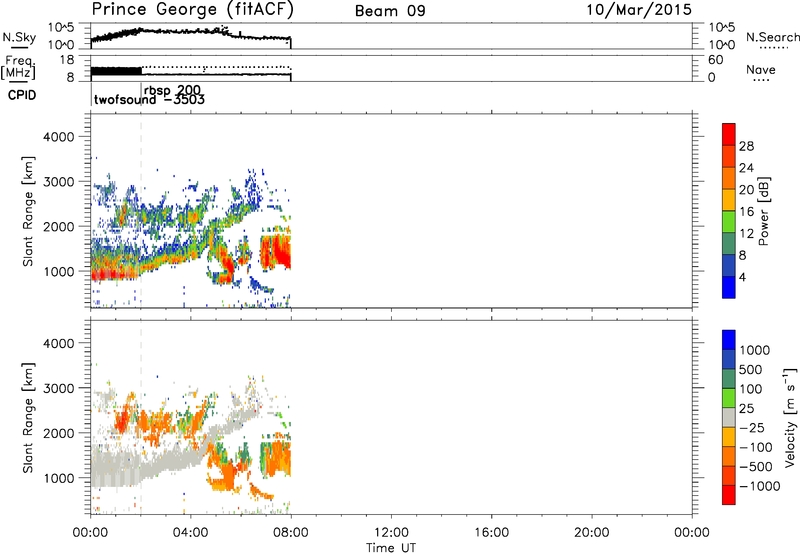Viewport: 800px width, 554px height.
Task: Select the "rbsp 200" control program label
Action: [x=172, y=90]
